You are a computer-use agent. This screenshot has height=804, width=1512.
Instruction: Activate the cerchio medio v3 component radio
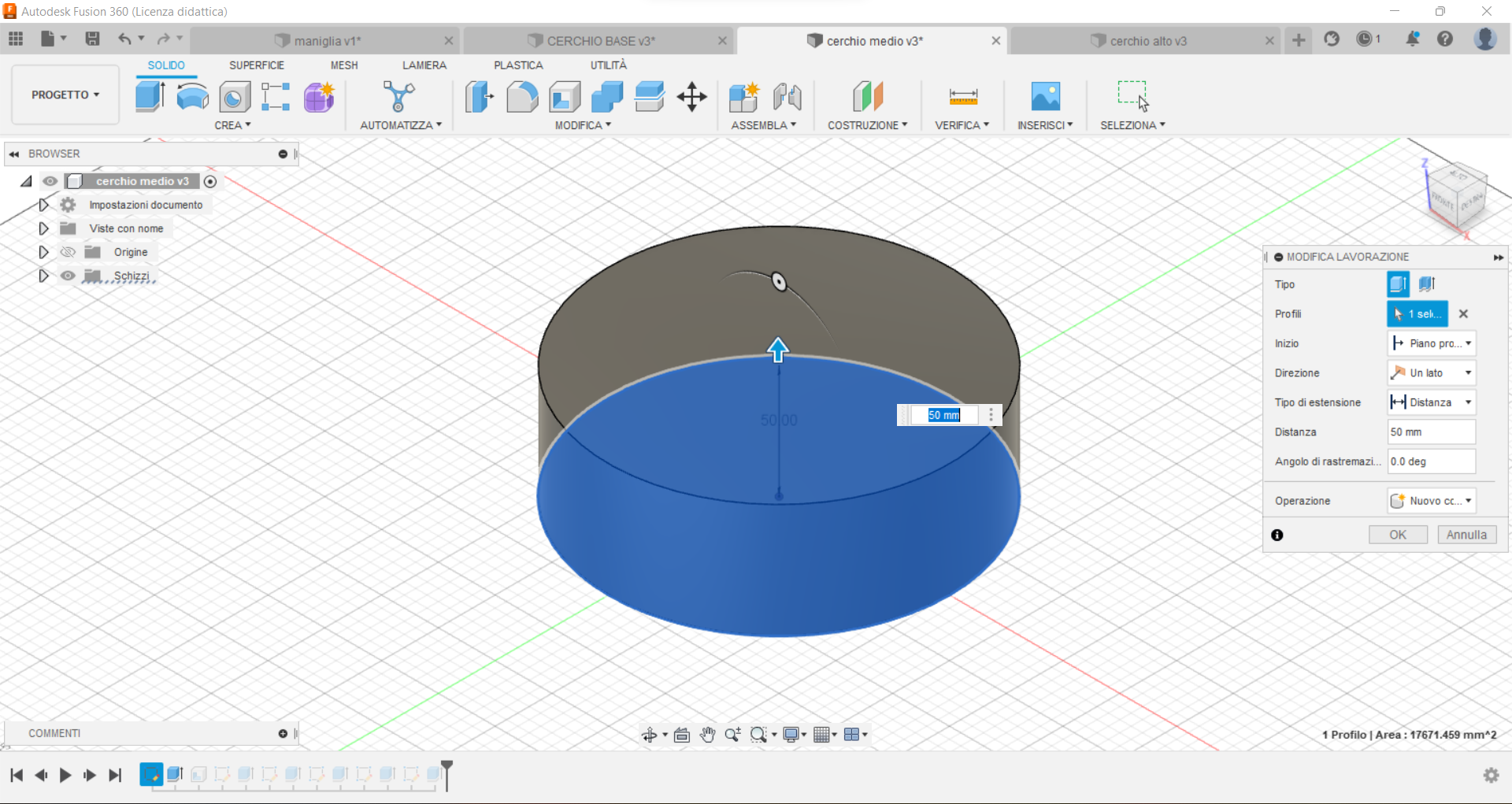[x=210, y=181]
